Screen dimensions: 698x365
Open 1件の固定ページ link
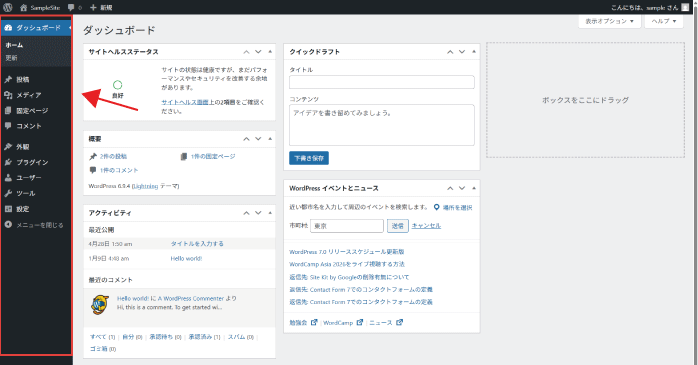[x=213, y=157]
